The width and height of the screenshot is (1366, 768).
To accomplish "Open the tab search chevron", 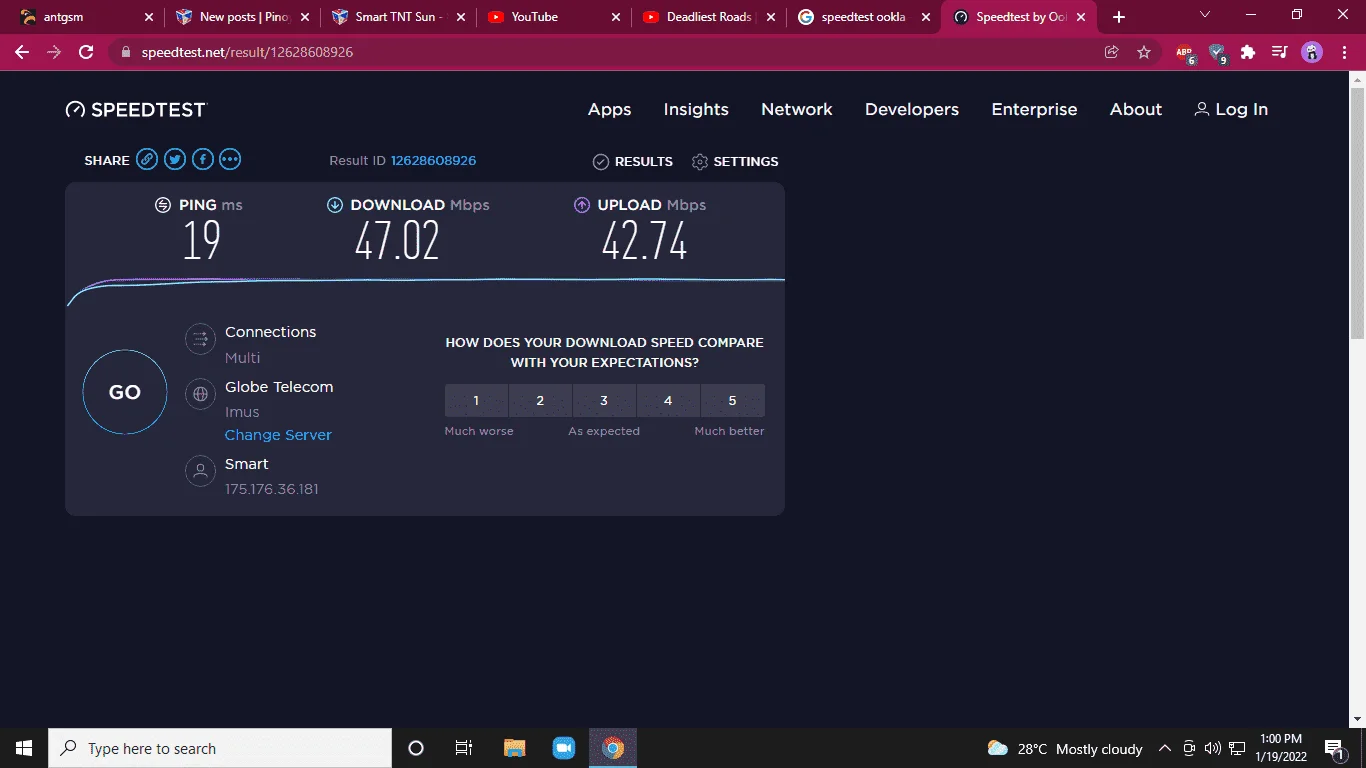I will click(1205, 15).
